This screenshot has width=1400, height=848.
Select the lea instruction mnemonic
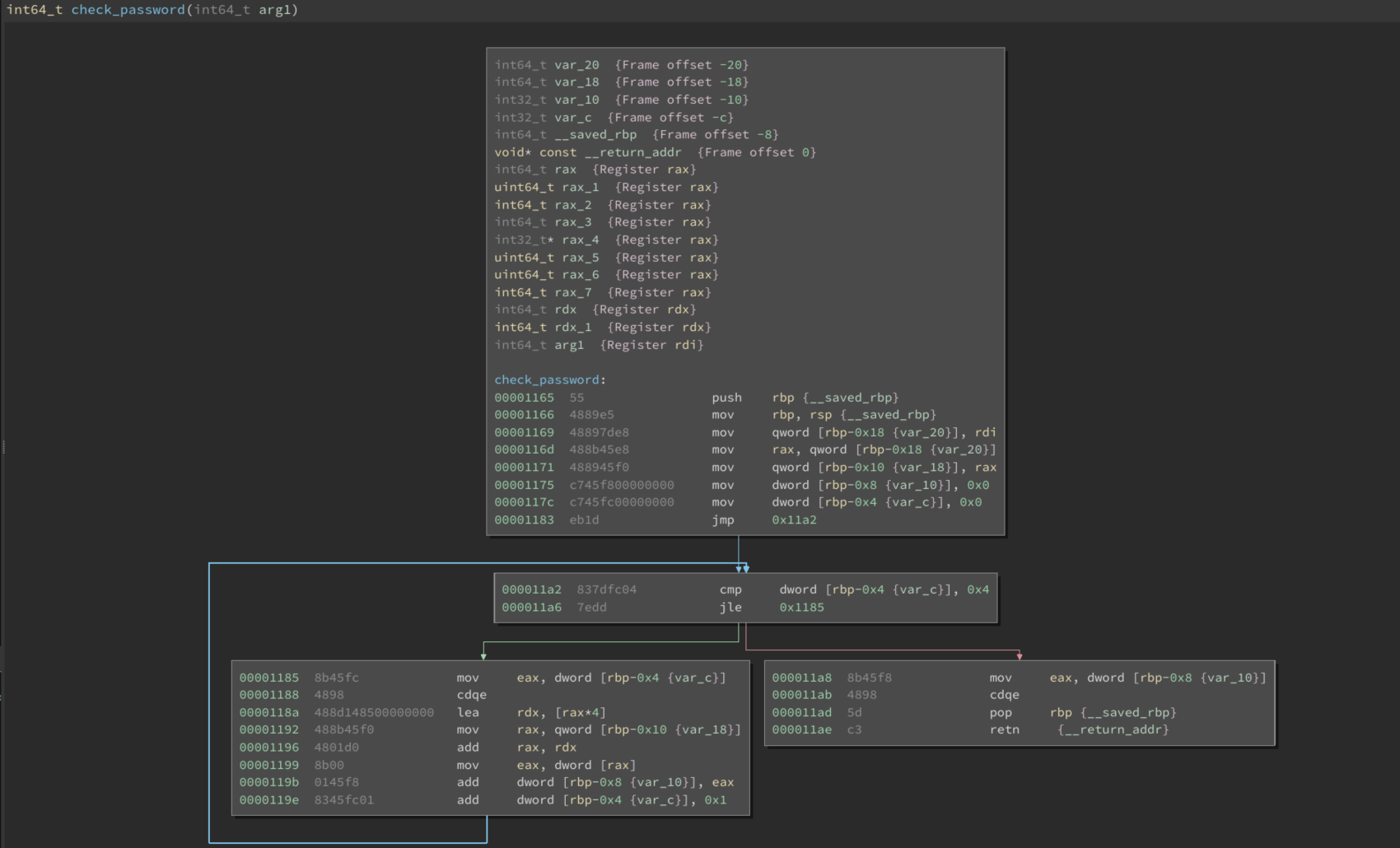point(468,713)
